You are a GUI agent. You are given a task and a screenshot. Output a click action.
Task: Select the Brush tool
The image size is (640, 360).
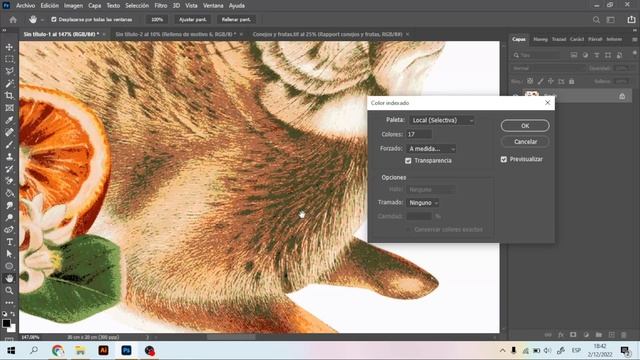(9, 144)
